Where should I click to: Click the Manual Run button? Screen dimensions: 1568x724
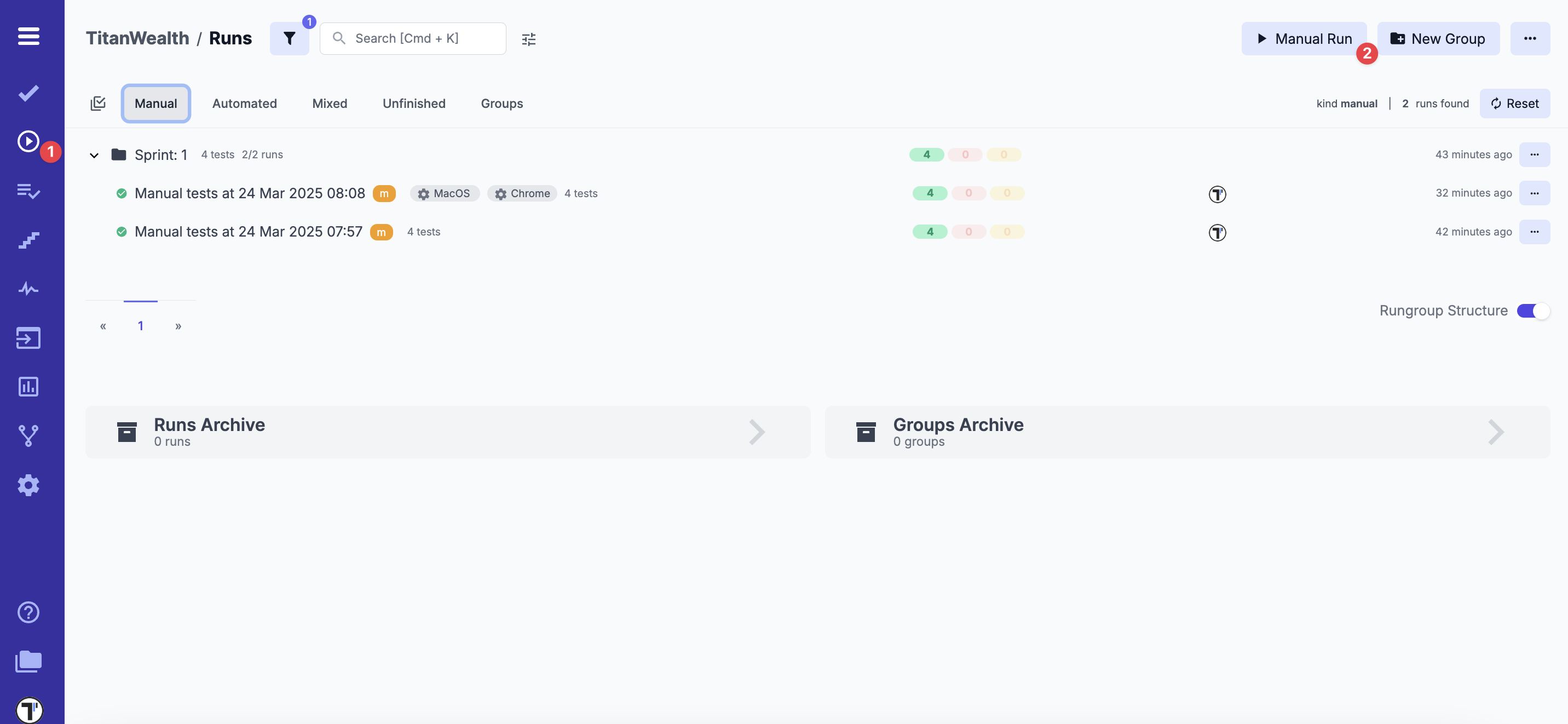coord(1304,39)
